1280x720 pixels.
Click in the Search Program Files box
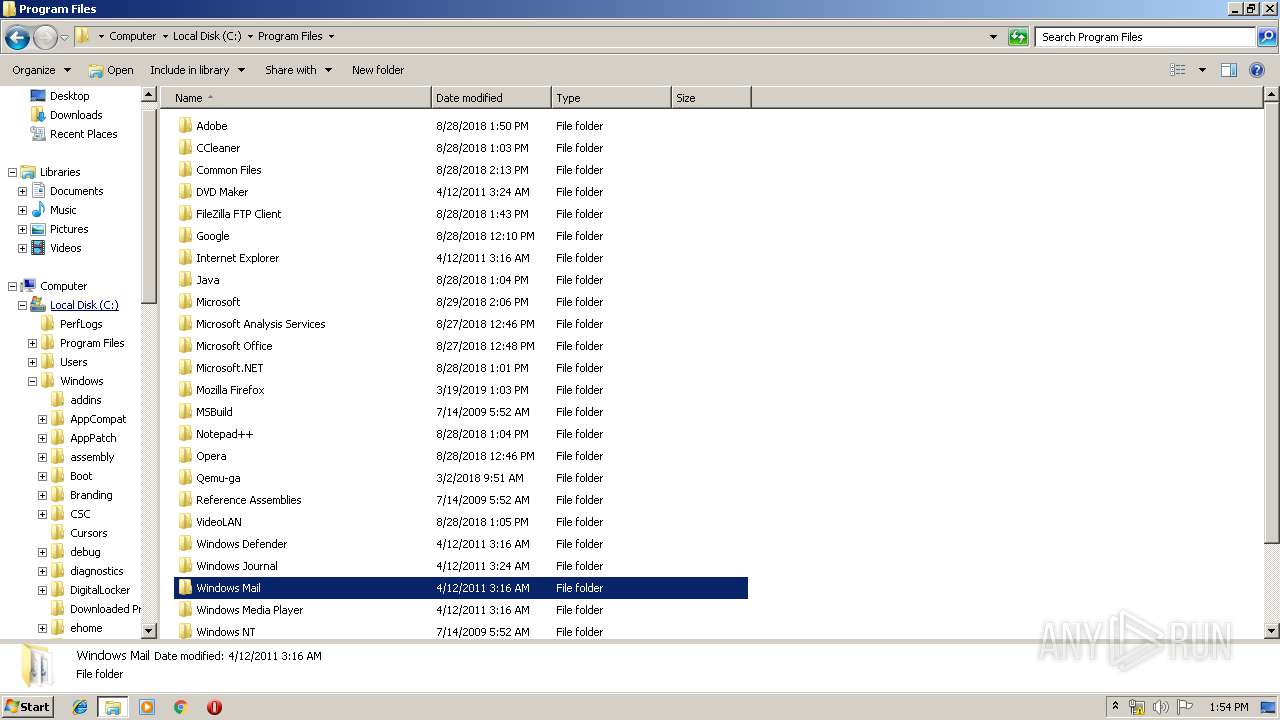point(1145,37)
